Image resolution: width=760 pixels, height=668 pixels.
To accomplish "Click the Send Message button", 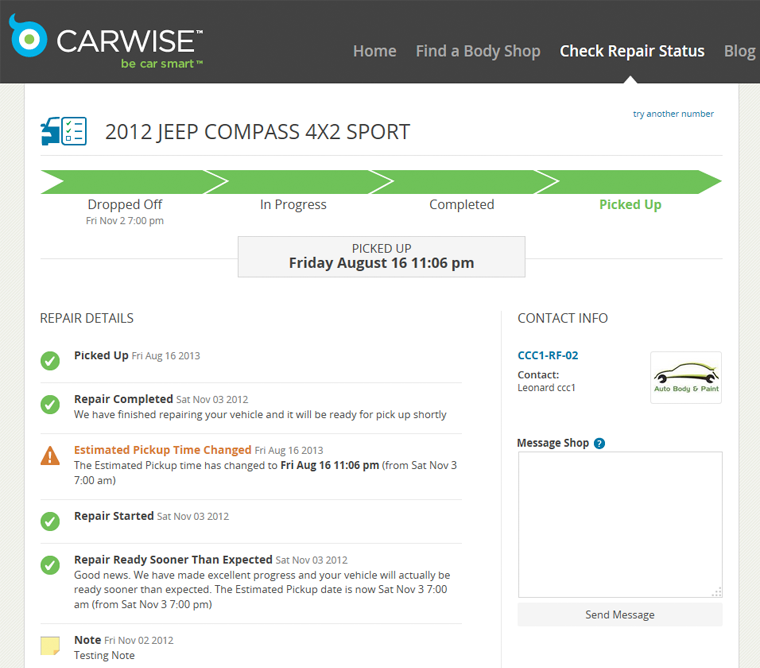I will tap(620, 615).
